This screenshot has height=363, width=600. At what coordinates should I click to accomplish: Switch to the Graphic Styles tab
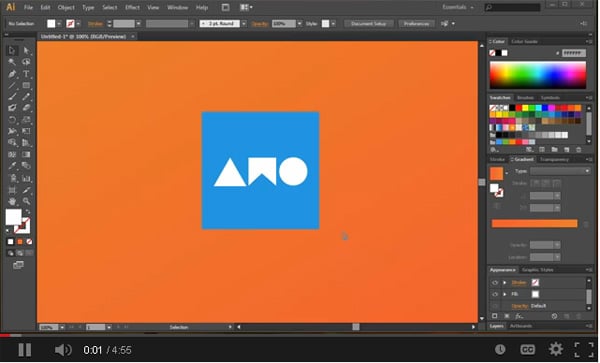tap(538, 270)
